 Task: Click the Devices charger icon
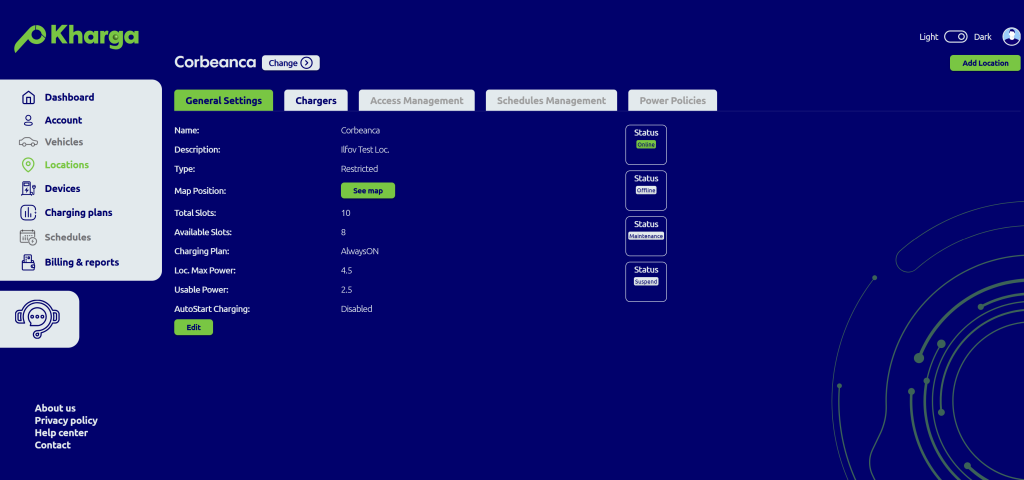click(28, 188)
